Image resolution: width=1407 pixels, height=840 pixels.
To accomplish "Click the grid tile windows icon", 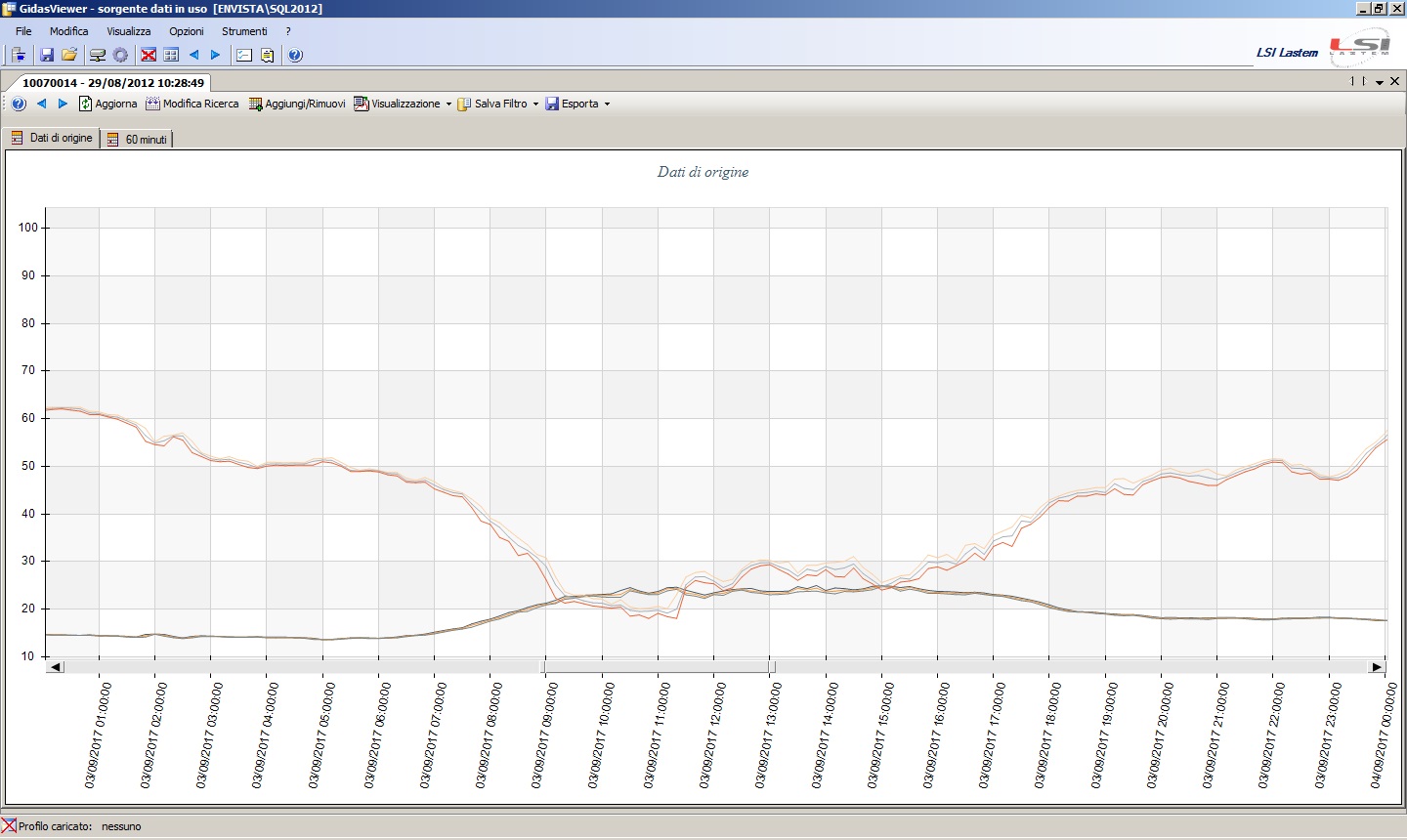I will point(171,55).
